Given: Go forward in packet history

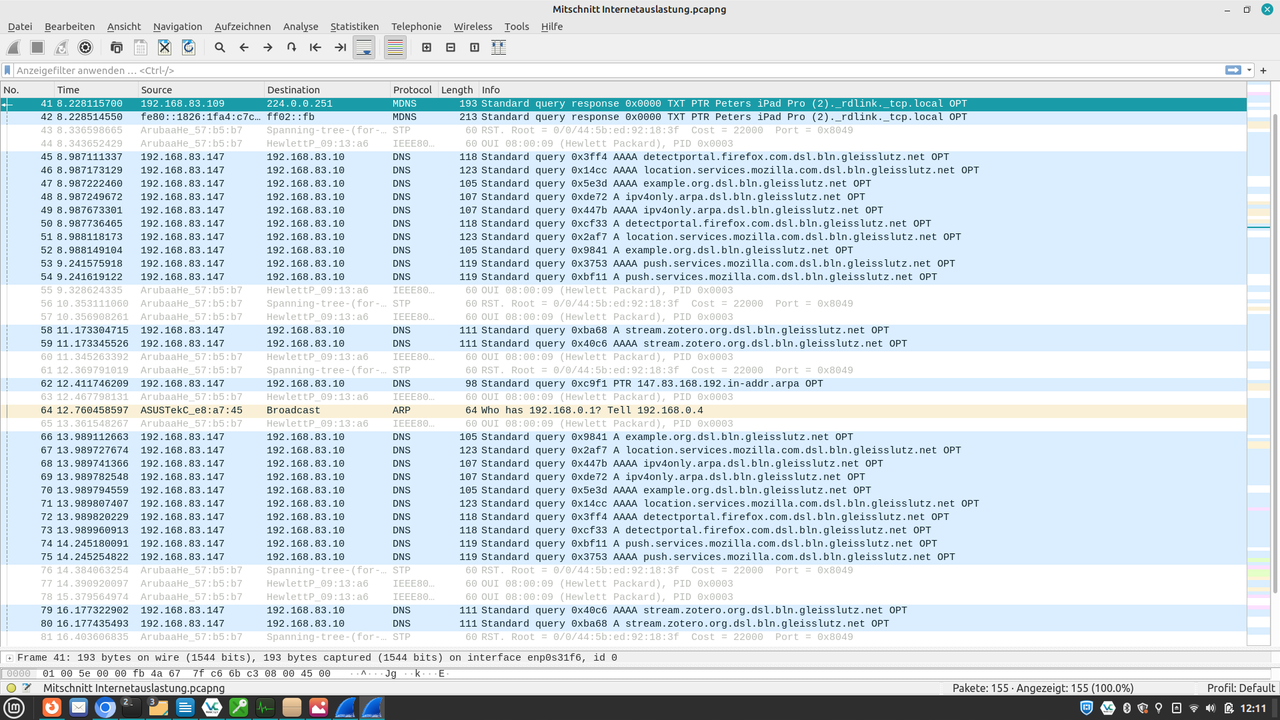Looking at the screenshot, I should click(268, 47).
